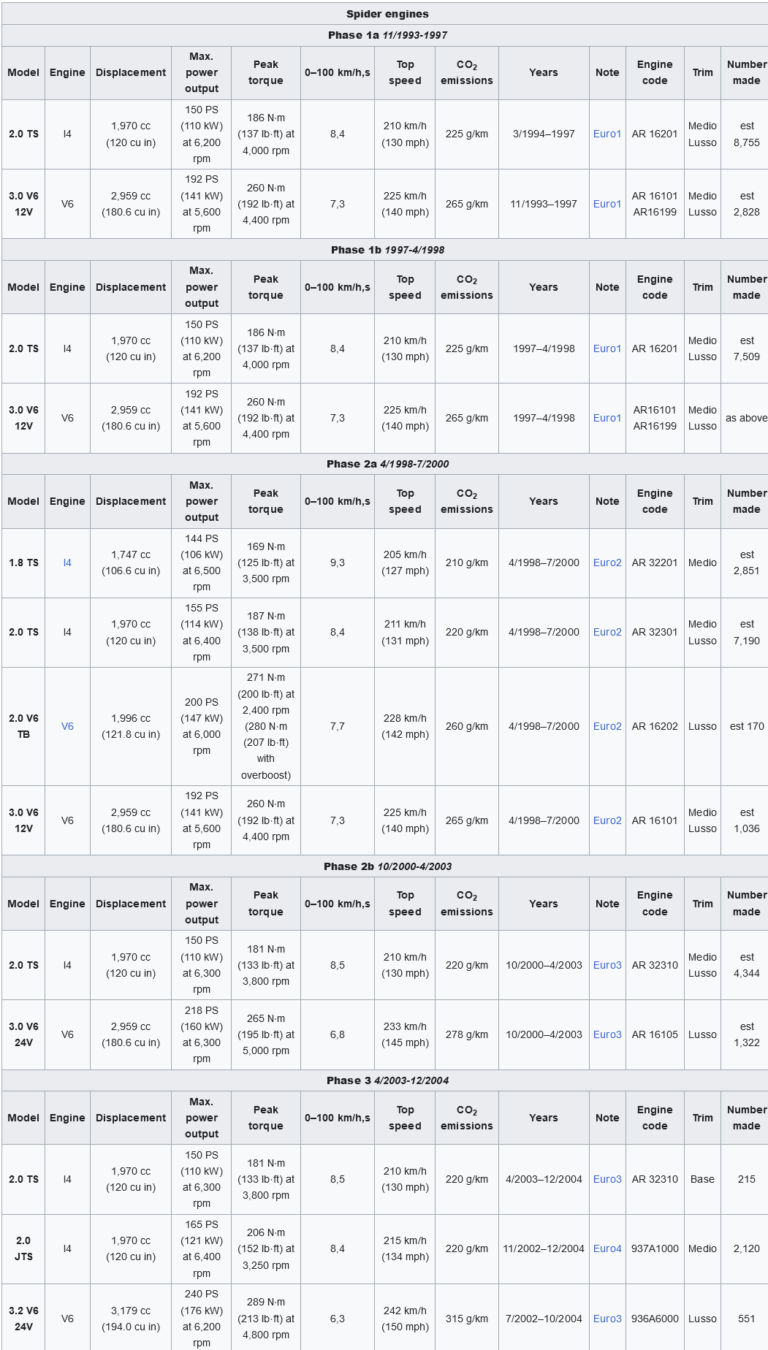Click the 'est 1,322' number made cell
This screenshot has width=768, height=1350.
click(746, 1034)
